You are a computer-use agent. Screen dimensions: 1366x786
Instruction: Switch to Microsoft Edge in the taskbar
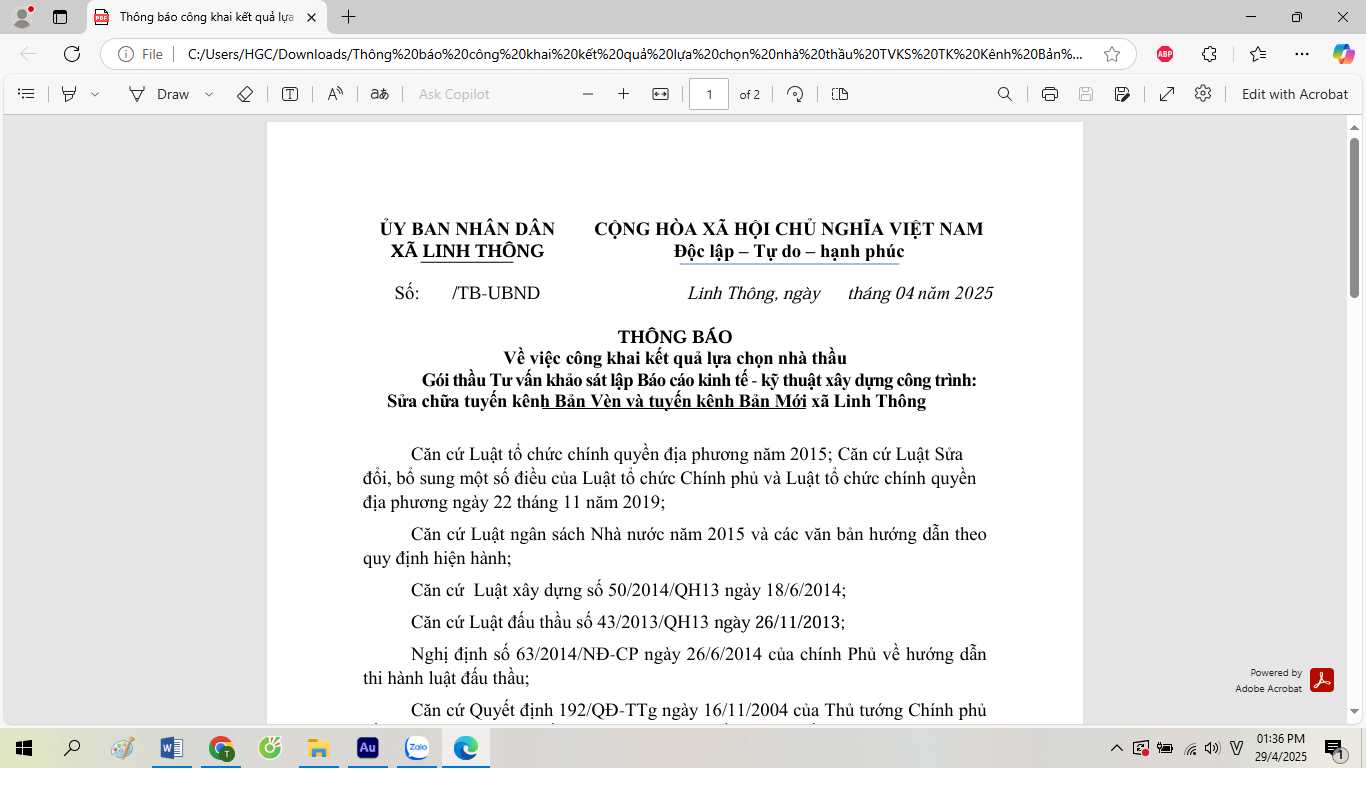[465, 748]
